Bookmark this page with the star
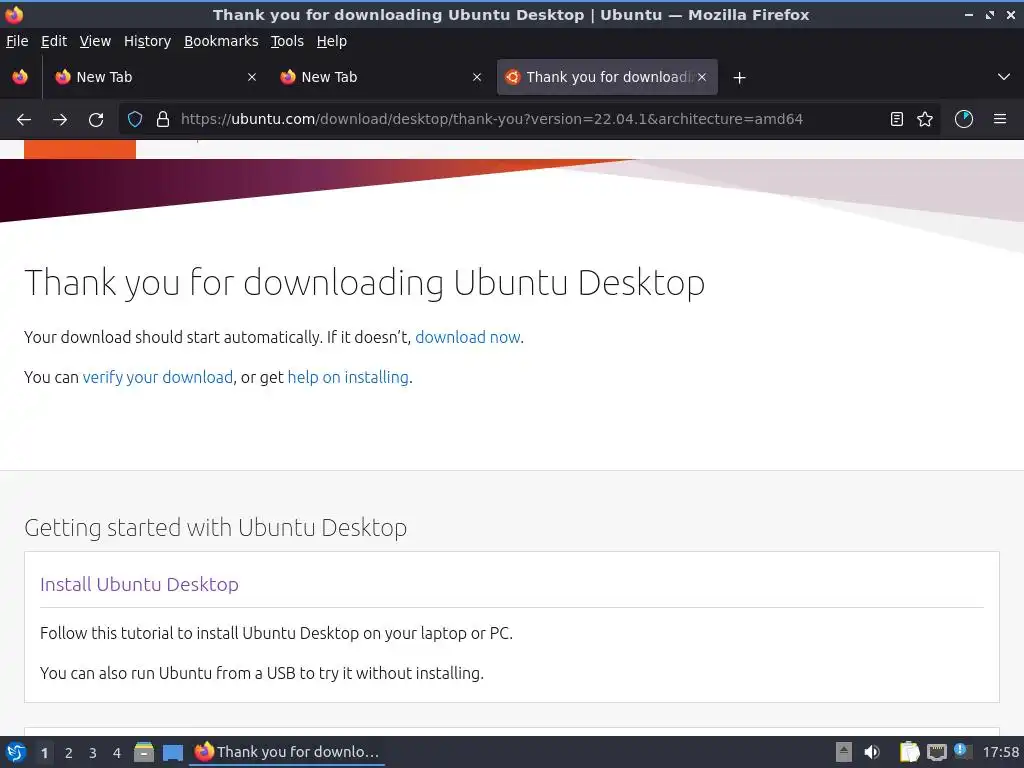Image resolution: width=1024 pixels, height=768 pixels. [x=925, y=119]
